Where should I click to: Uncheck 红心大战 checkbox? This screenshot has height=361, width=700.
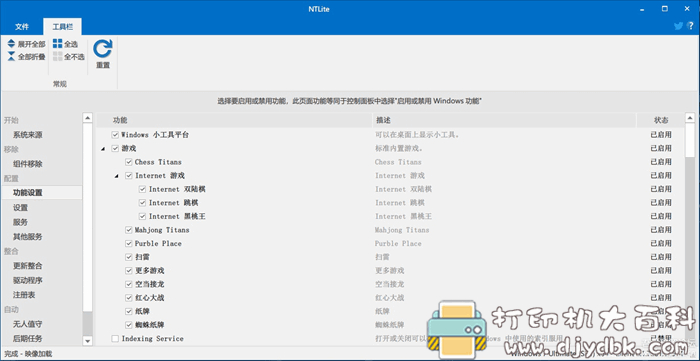click(129, 298)
